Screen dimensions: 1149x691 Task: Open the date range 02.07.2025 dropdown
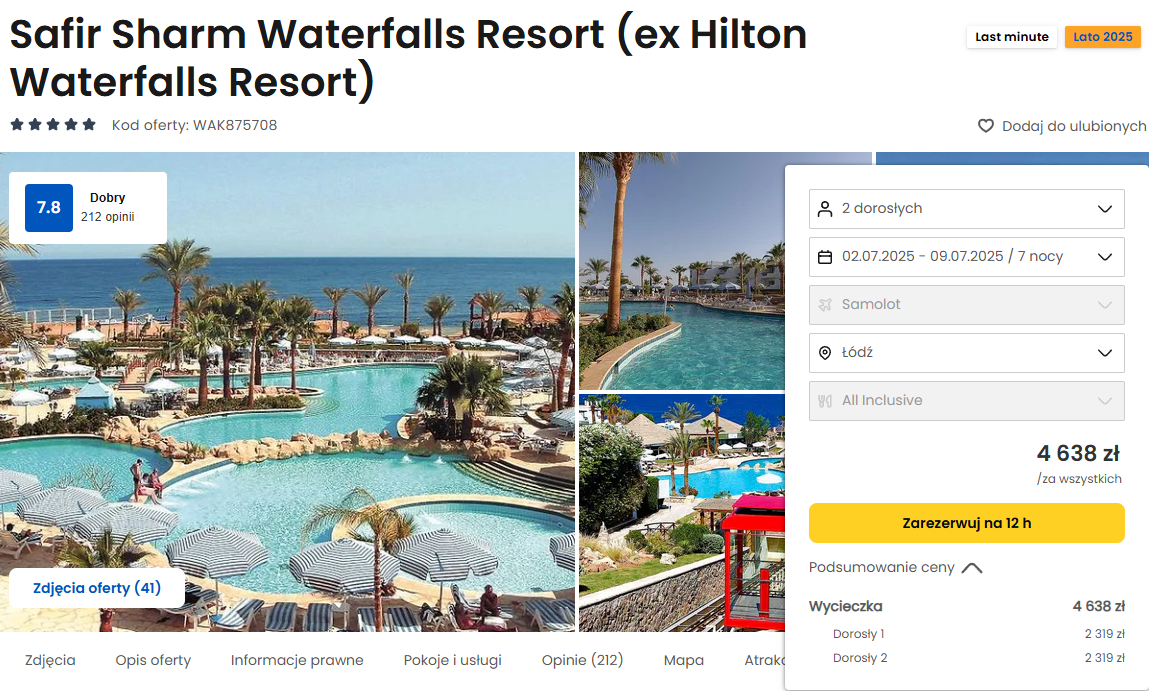[967, 257]
